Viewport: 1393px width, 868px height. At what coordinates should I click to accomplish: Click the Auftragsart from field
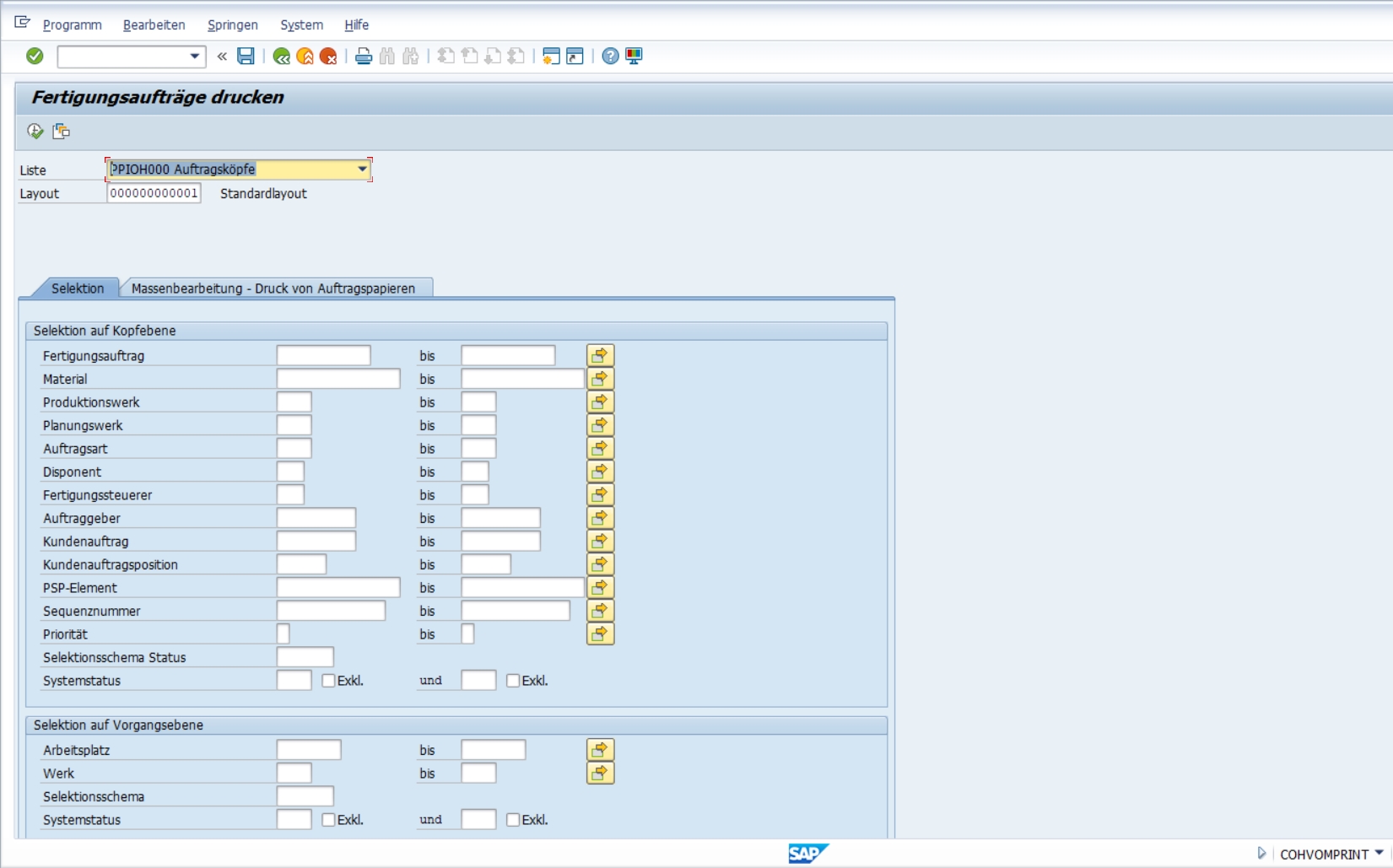pos(294,448)
